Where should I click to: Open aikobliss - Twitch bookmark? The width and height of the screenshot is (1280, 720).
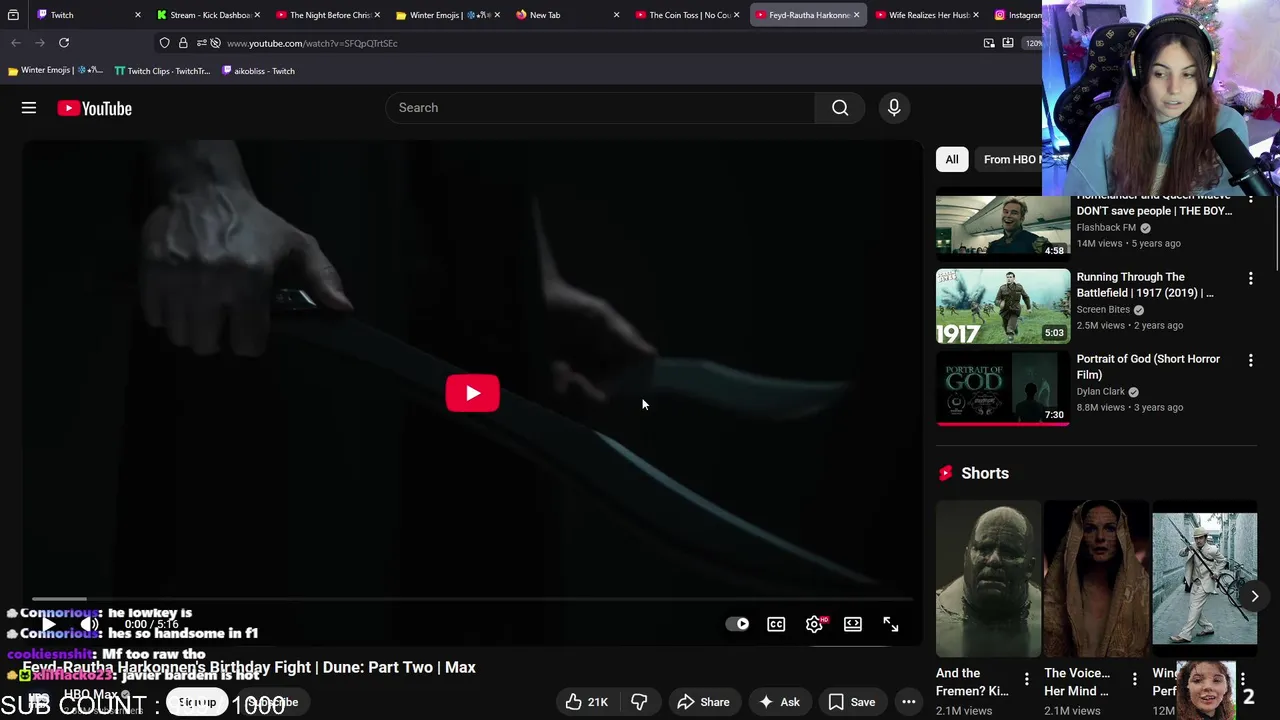pos(258,71)
